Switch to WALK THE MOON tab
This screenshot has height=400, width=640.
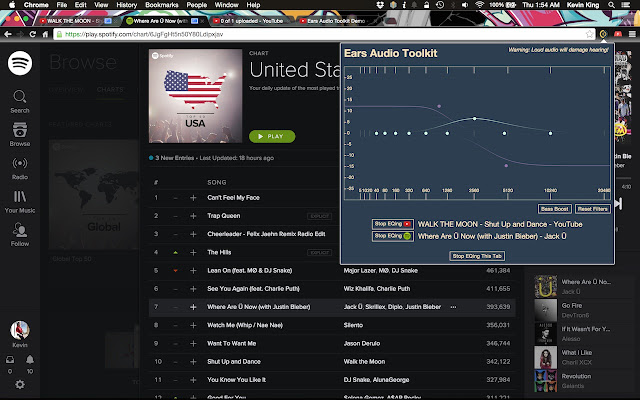pos(75,21)
